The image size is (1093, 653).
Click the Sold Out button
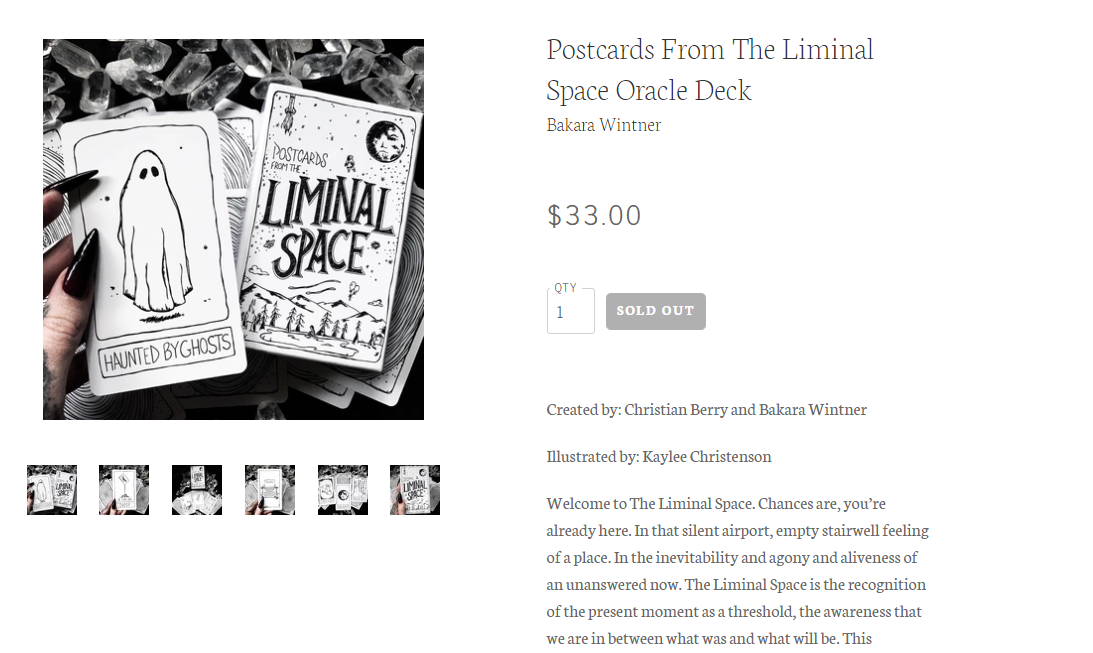click(656, 311)
